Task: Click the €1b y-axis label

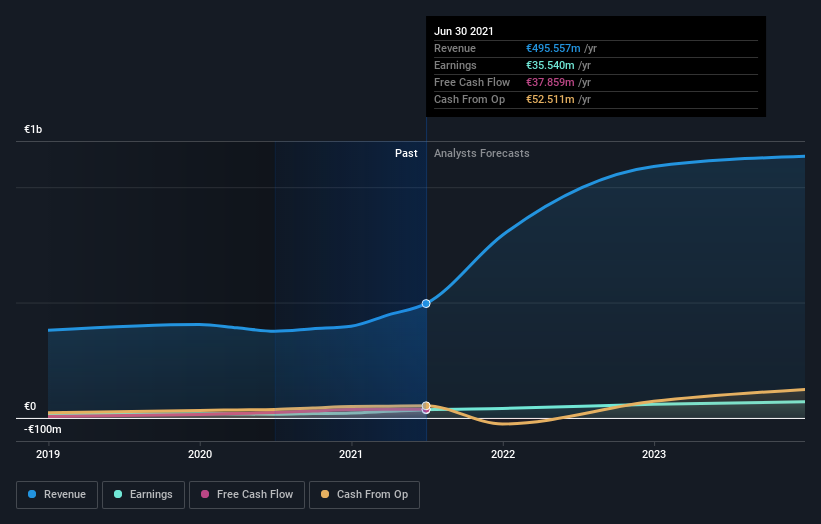Action: (x=33, y=129)
